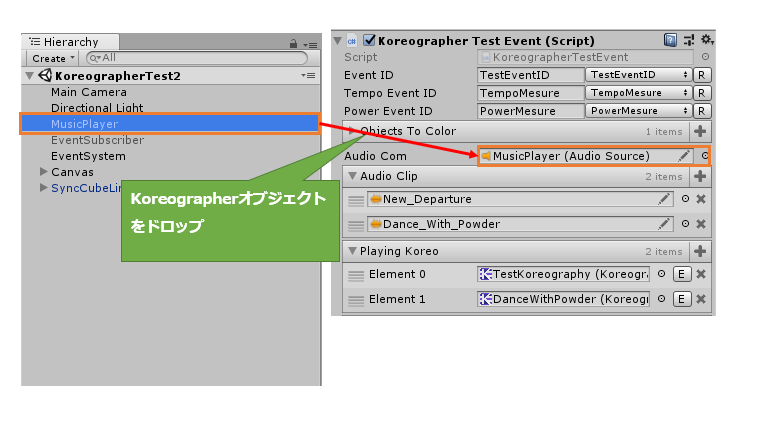Click R button next to Power Event ID
Image resolution: width=761 pixels, height=438 pixels.
pyautogui.click(x=701, y=111)
